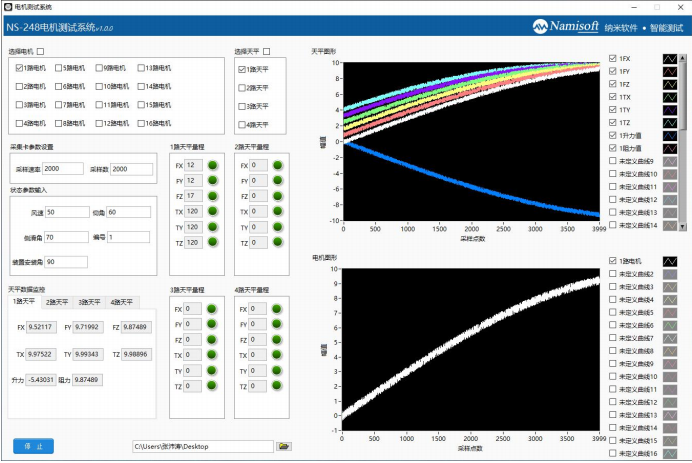Hide the 1升力值 curve in balance legend
Viewport: 692px width, 463px height.
[613, 135]
